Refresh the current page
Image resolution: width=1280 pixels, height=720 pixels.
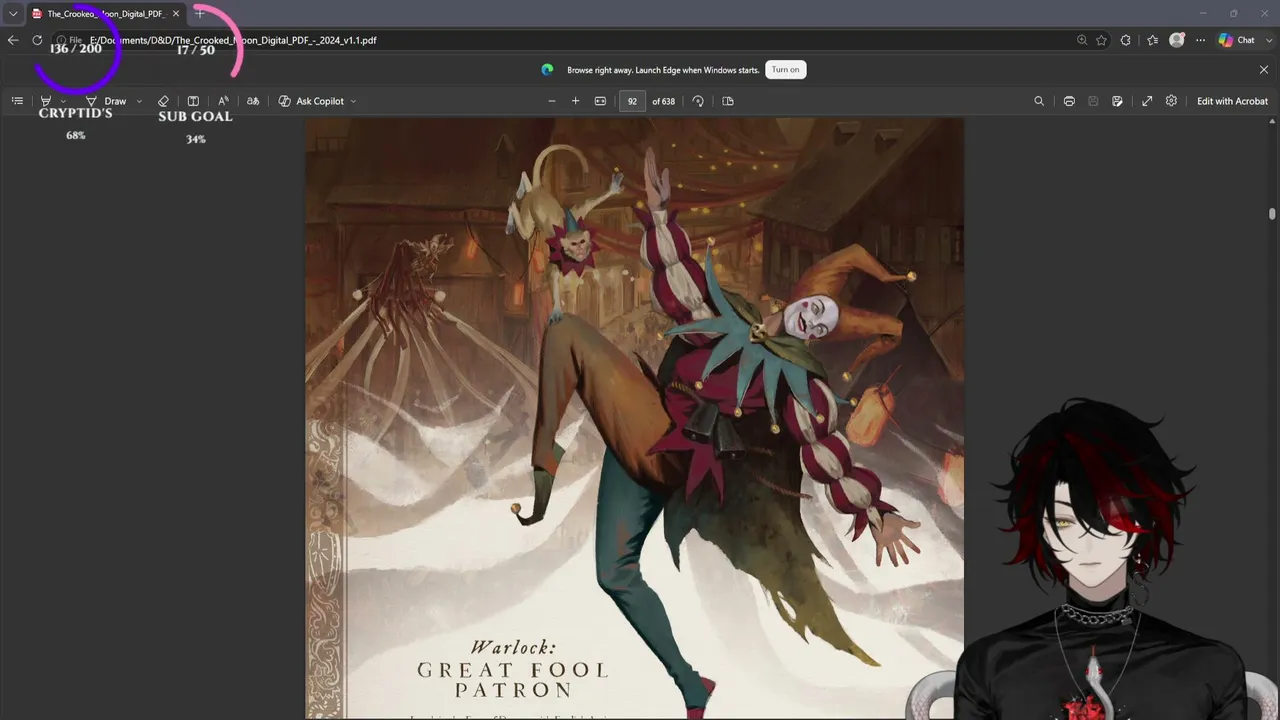(37, 40)
